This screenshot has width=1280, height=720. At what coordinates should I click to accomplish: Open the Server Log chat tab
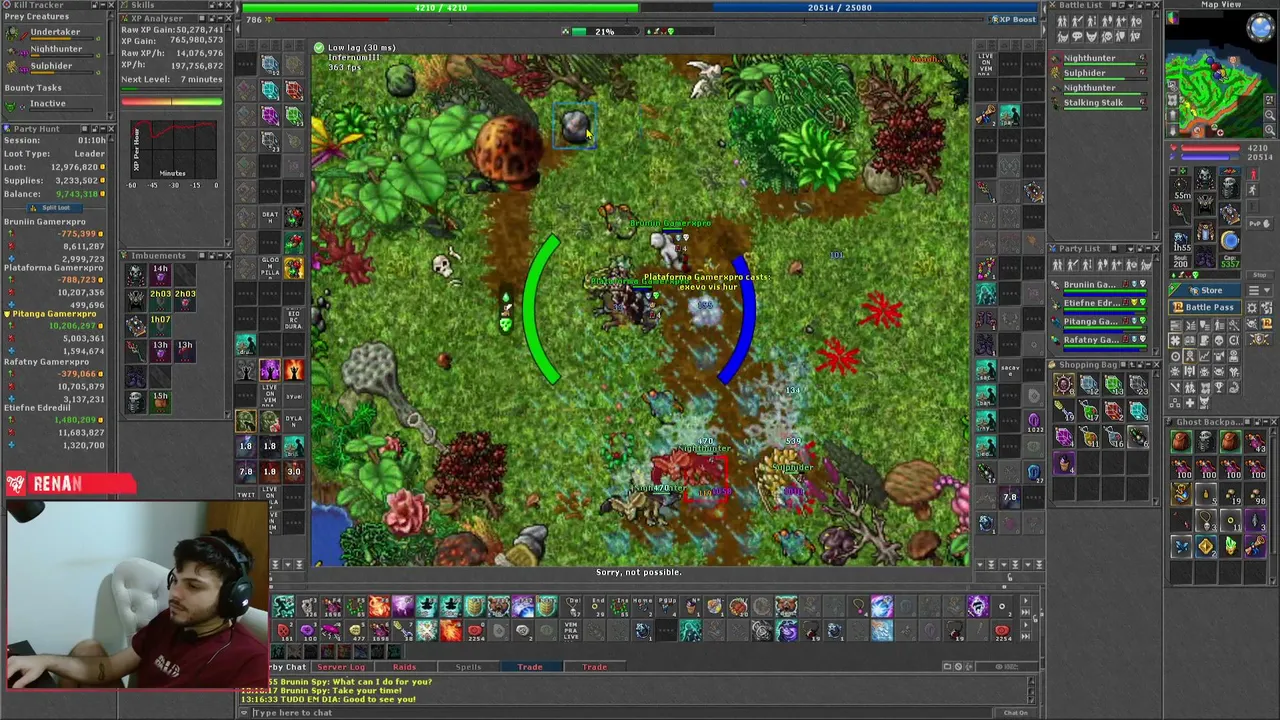point(341,667)
